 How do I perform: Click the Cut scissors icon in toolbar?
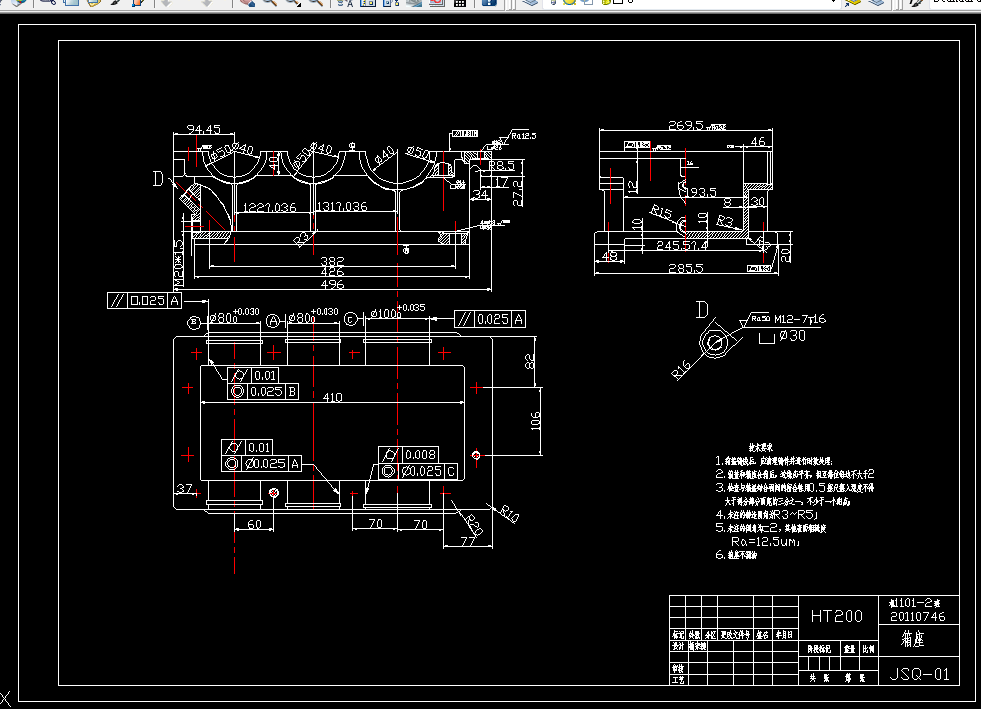coord(48,2)
